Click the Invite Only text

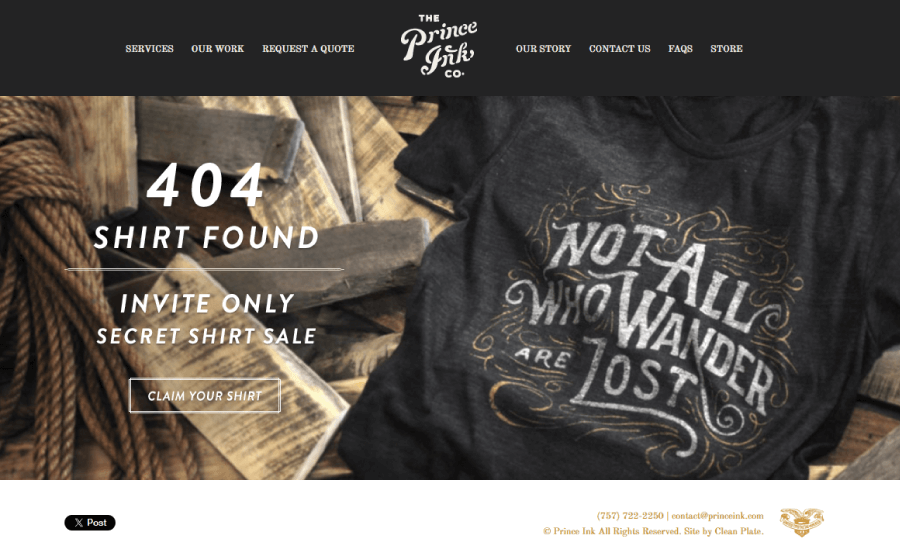click(x=207, y=303)
